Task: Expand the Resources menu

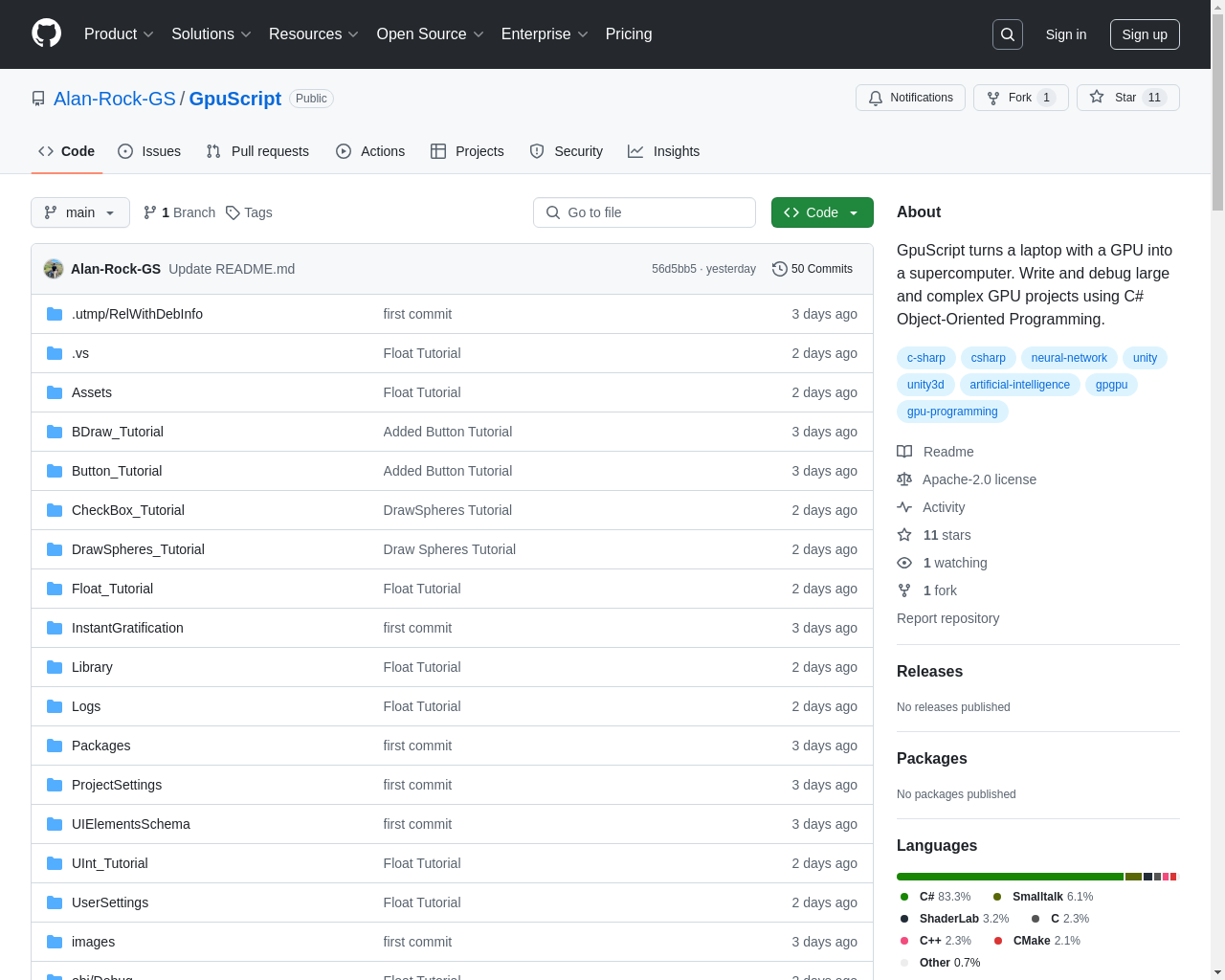Action: click(x=314, y=34)
